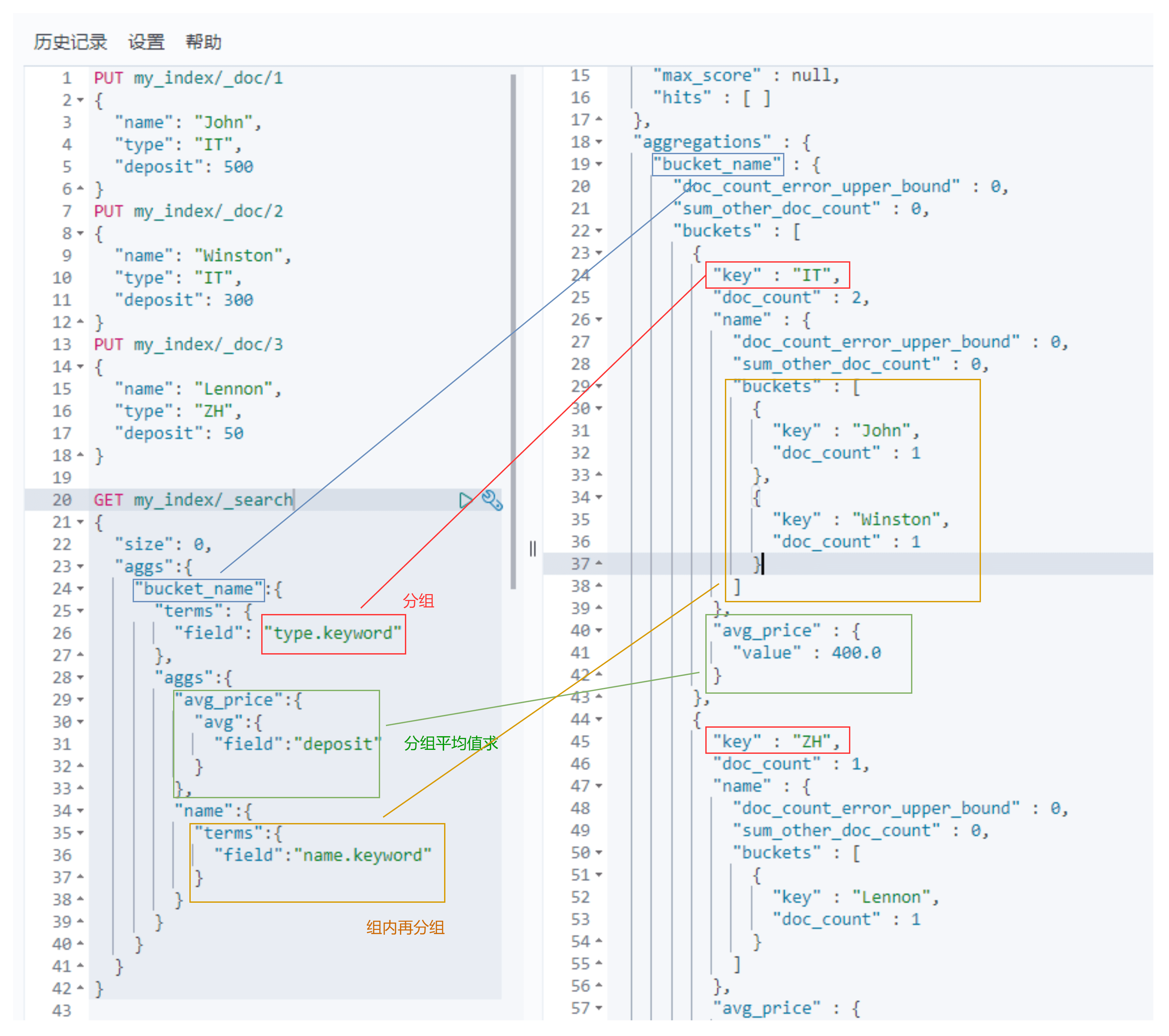The image size is (1169, 1036).
Task: Fold the ZH bucket at response line 44
Action: click(599, 719)
